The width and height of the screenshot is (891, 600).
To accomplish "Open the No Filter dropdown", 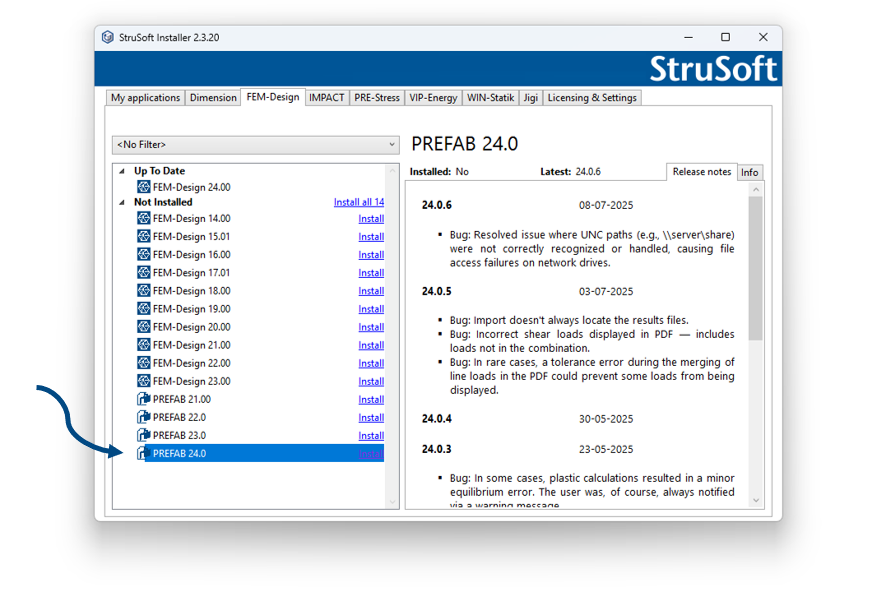I will tap(256, 144).
